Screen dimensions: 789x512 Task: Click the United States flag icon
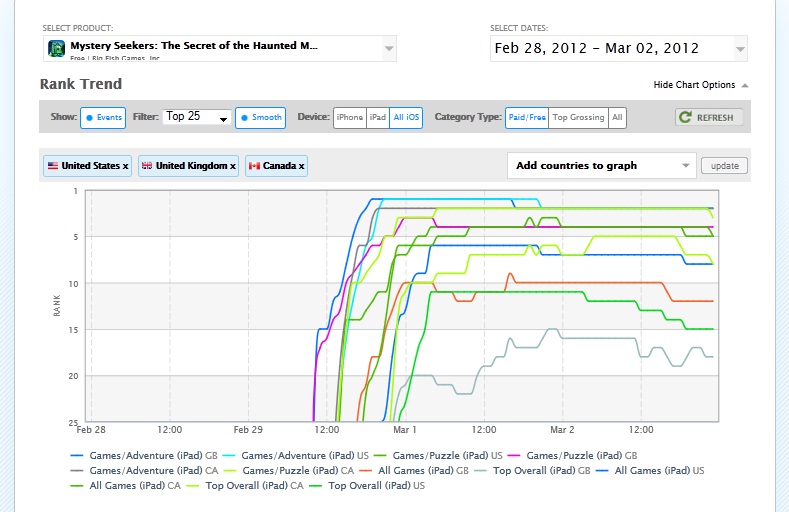pos(52,166)
